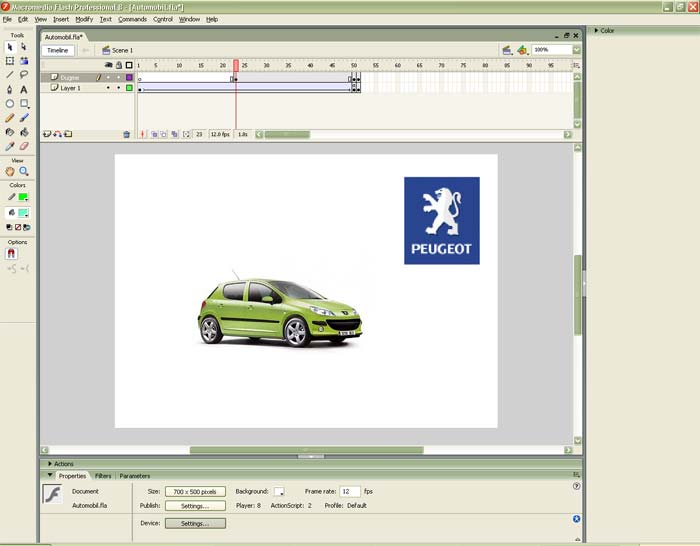Toggle Onion Skin Outlines button
This screenshot has height=546, width=700.
tap(164, 134)
